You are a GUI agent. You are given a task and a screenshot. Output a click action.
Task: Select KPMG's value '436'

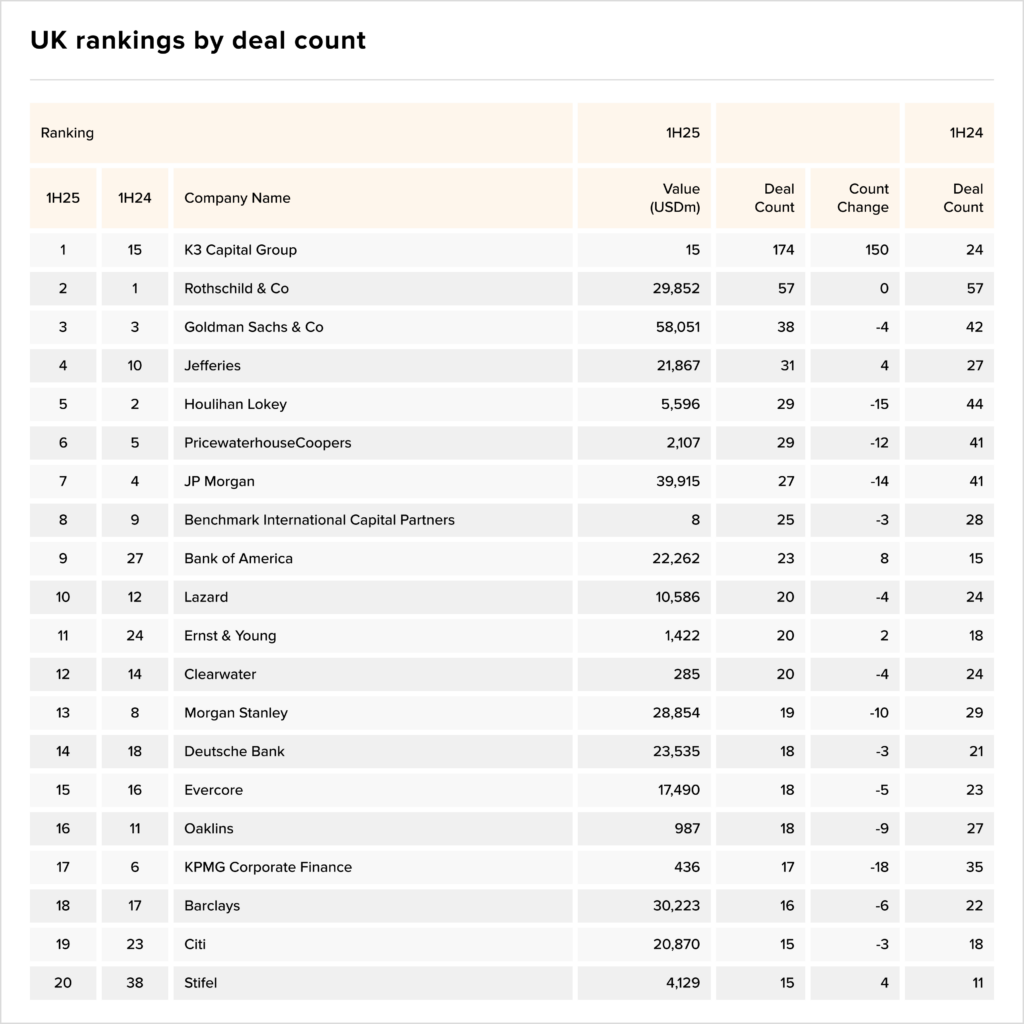pos(687,867)
